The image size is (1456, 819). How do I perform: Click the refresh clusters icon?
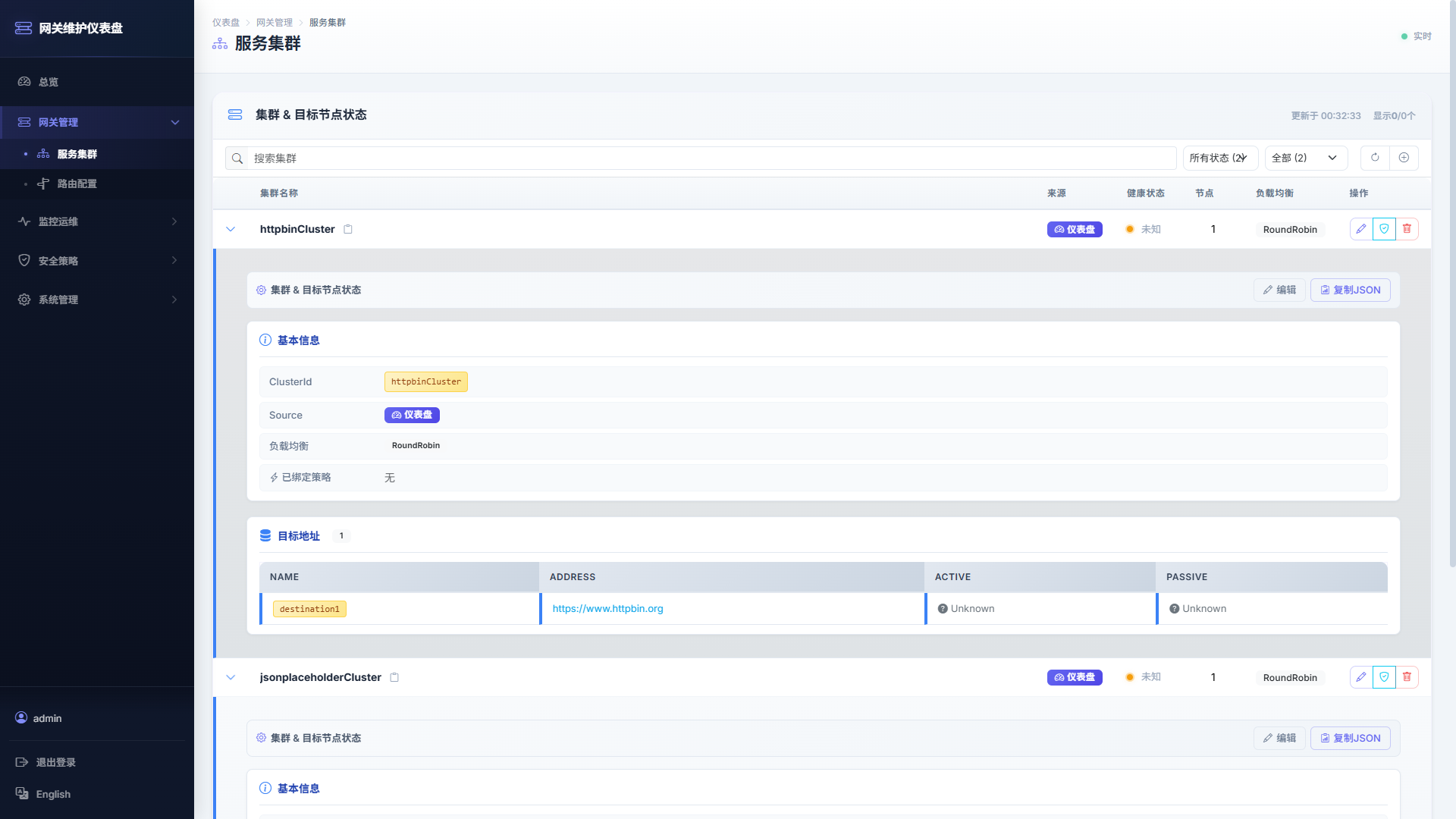tap(1375, 158)
